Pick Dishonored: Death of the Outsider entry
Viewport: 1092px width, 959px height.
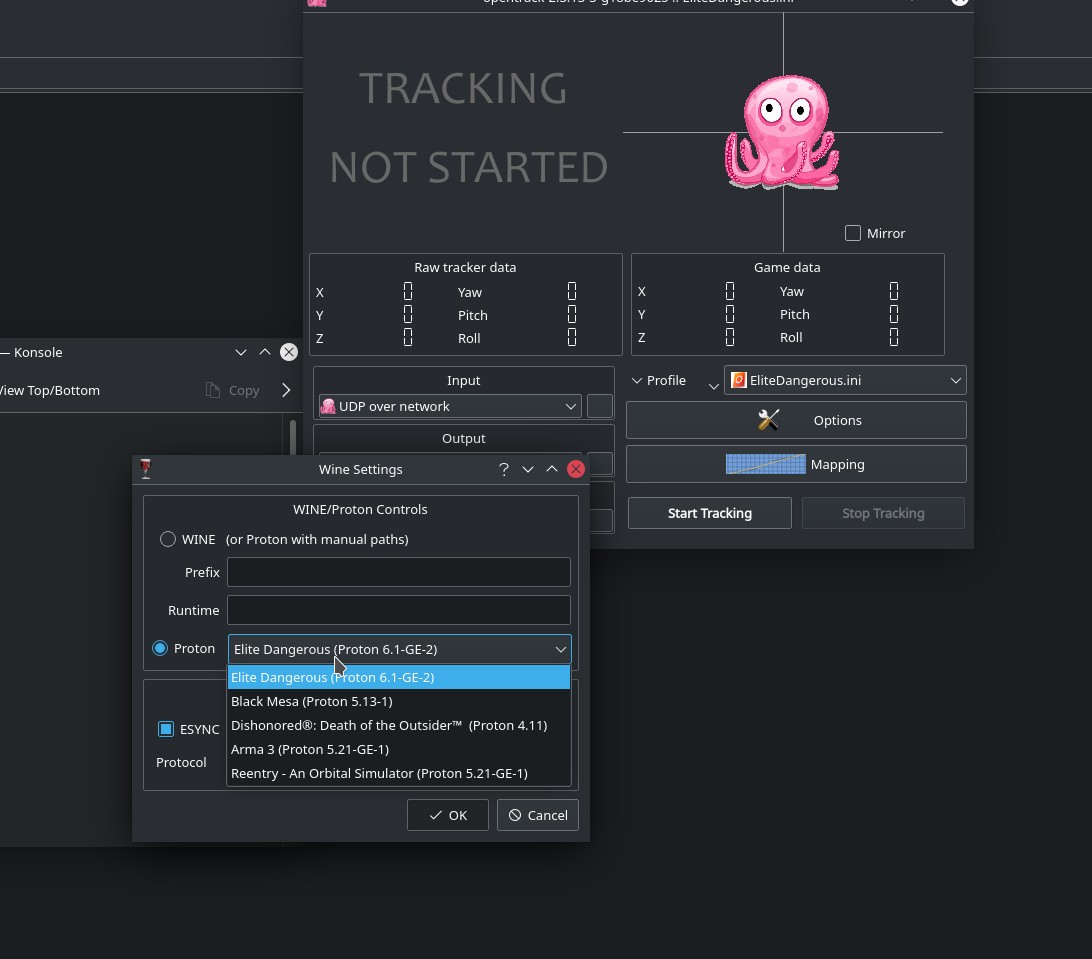398,725
